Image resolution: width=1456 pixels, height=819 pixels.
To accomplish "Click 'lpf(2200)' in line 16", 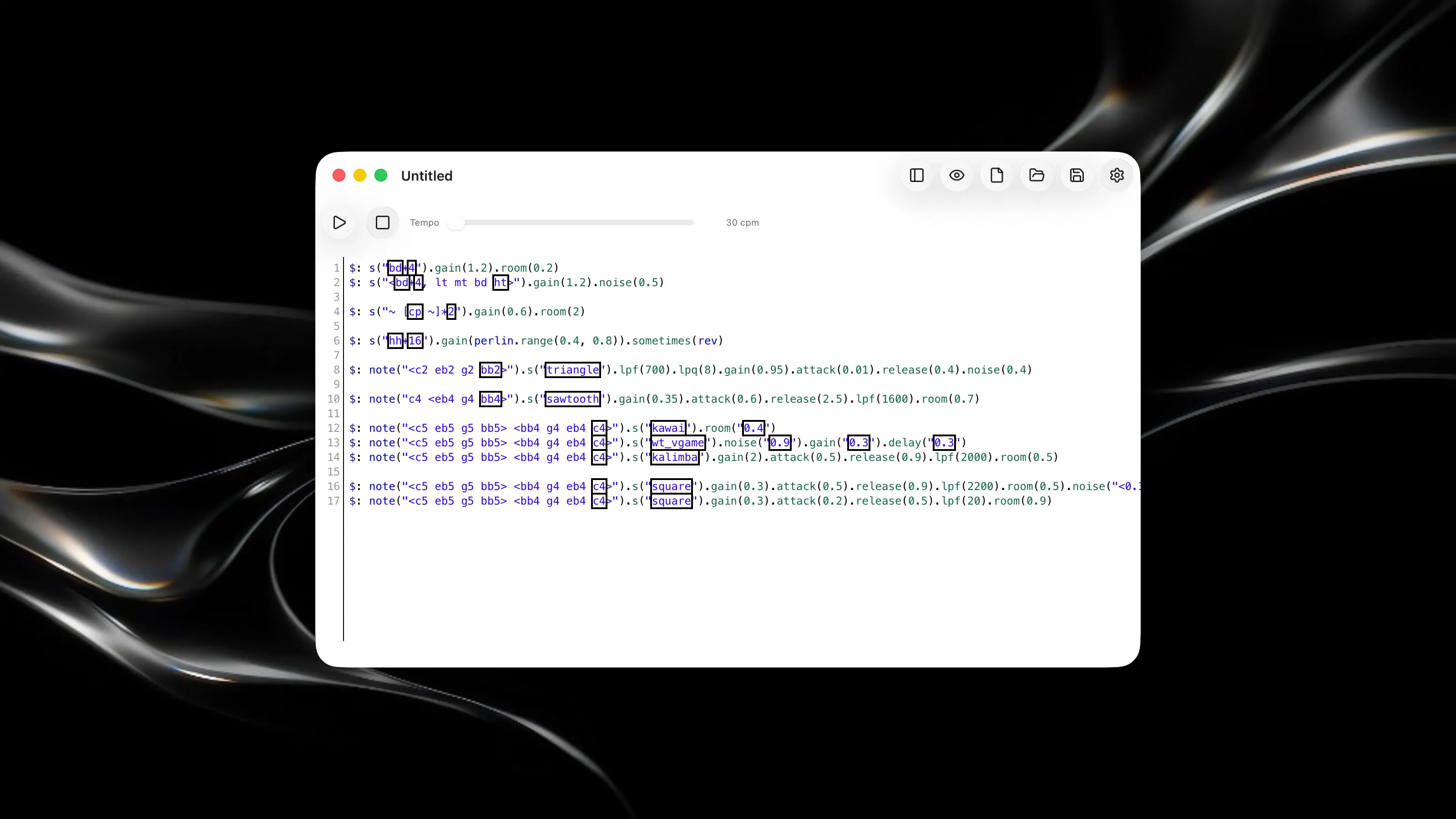I will pos(971,487).
